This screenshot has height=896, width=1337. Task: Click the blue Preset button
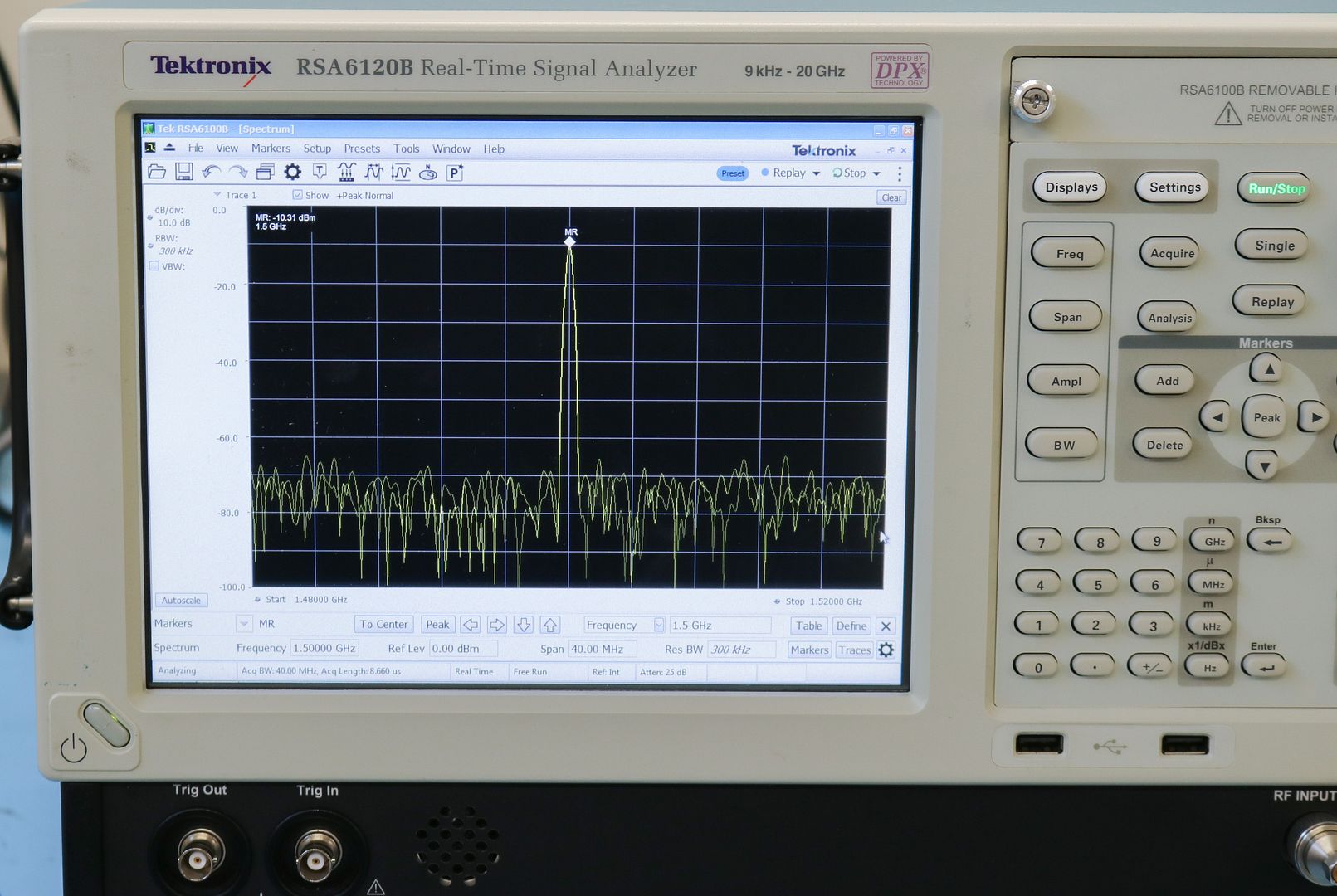tap(733, 173)
